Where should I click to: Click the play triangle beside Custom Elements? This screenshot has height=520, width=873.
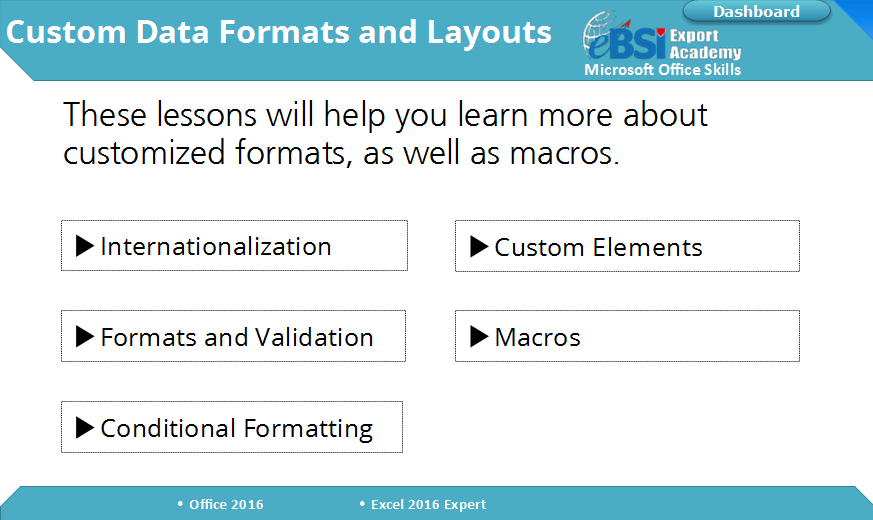(479, 247)
